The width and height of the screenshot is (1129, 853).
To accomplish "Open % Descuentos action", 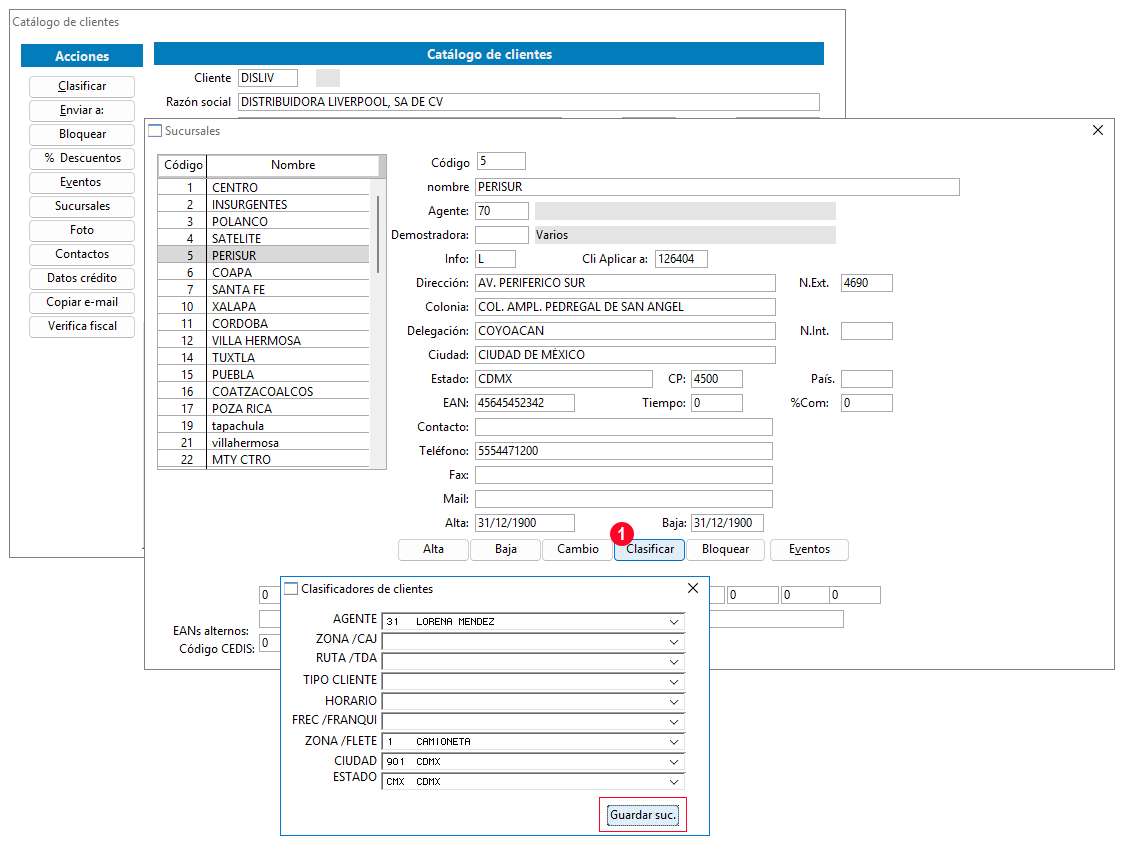I will pos(82,158).
